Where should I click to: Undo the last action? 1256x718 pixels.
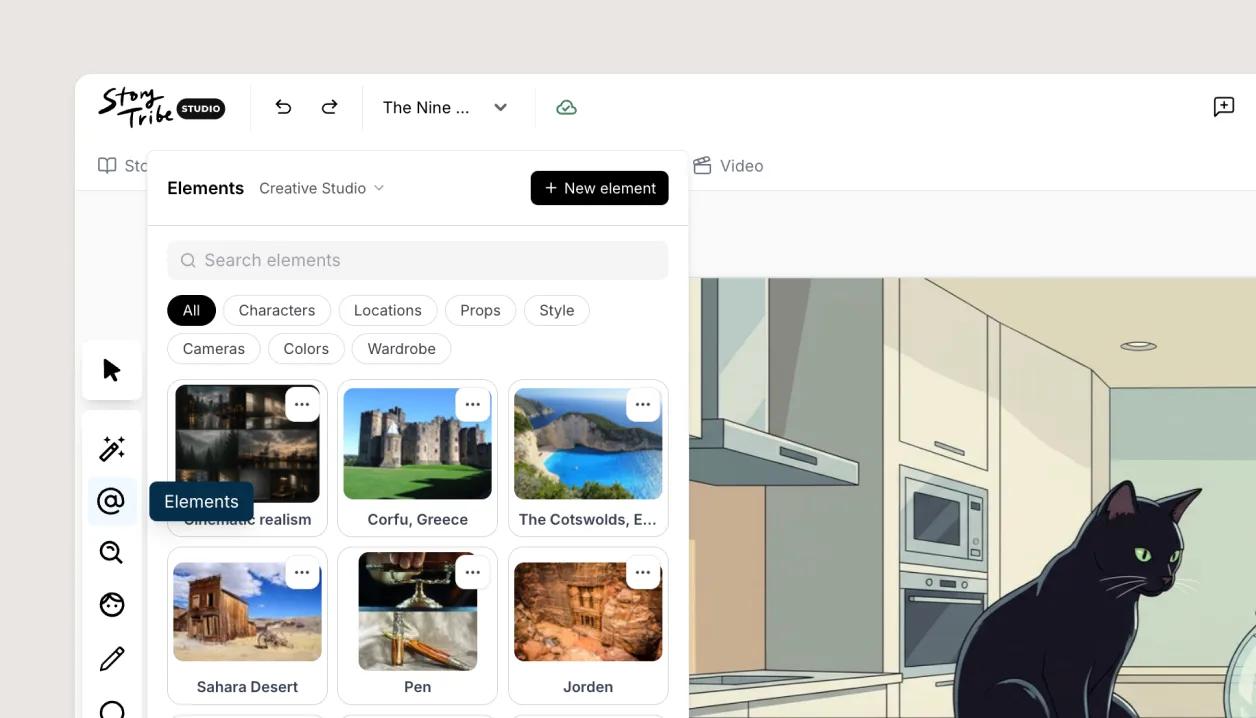pyautogui.click(x=283, y=107)
